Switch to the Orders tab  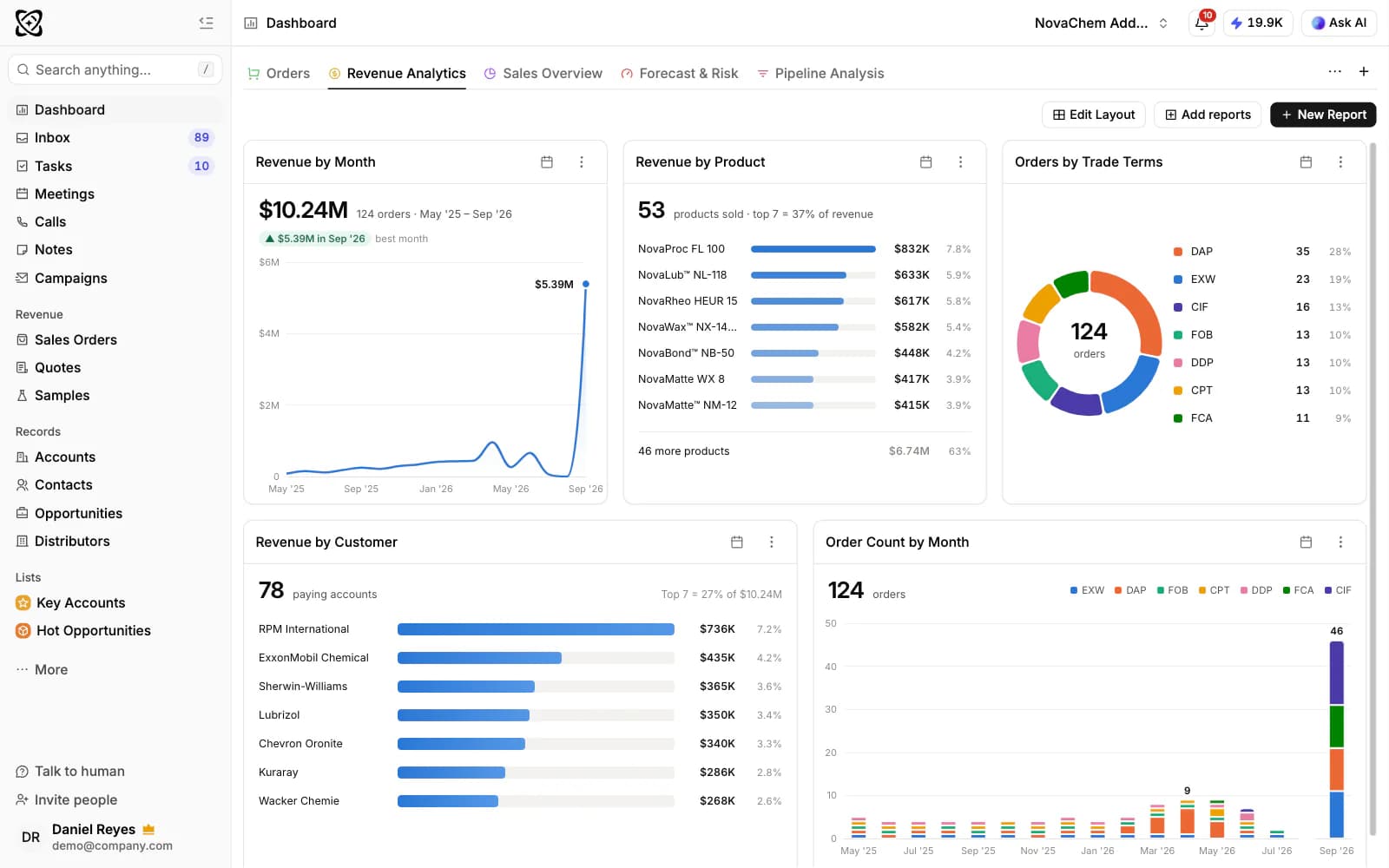click(x=279, y=73)
